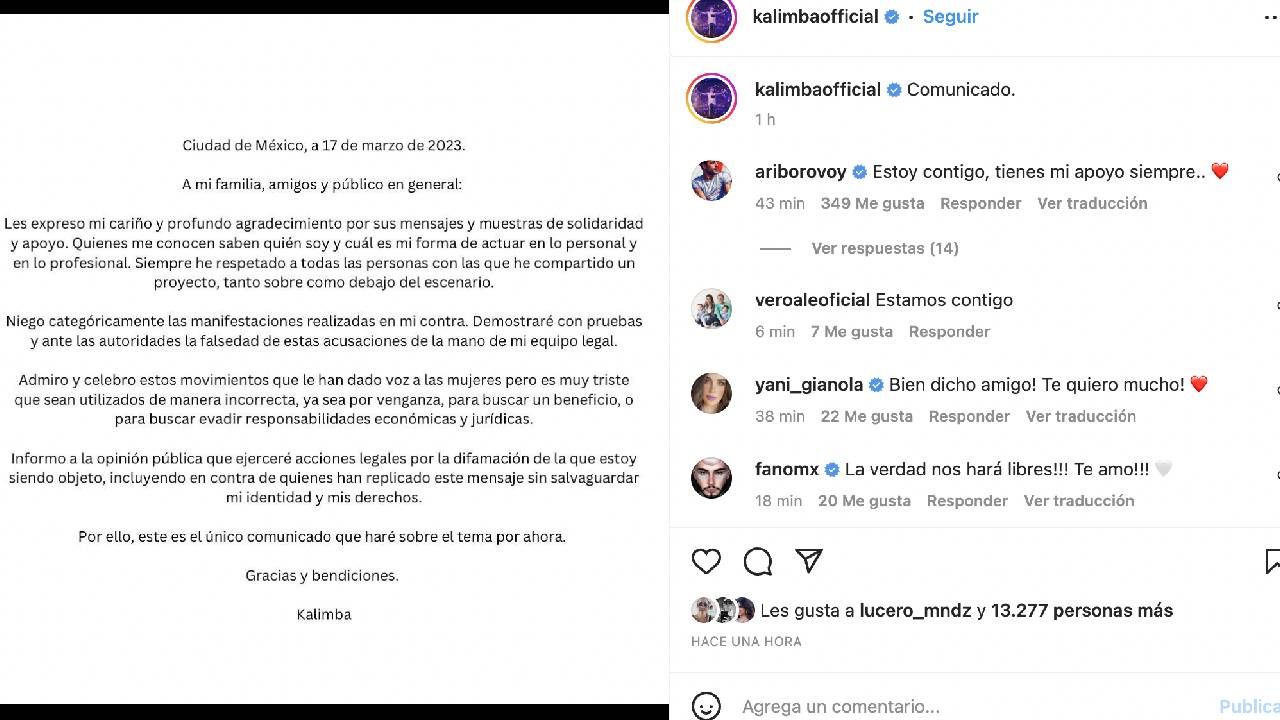Follow kalimbaofficial with the Seguir button
Viewport: 1280px width, 720px height.
(949, 16)
